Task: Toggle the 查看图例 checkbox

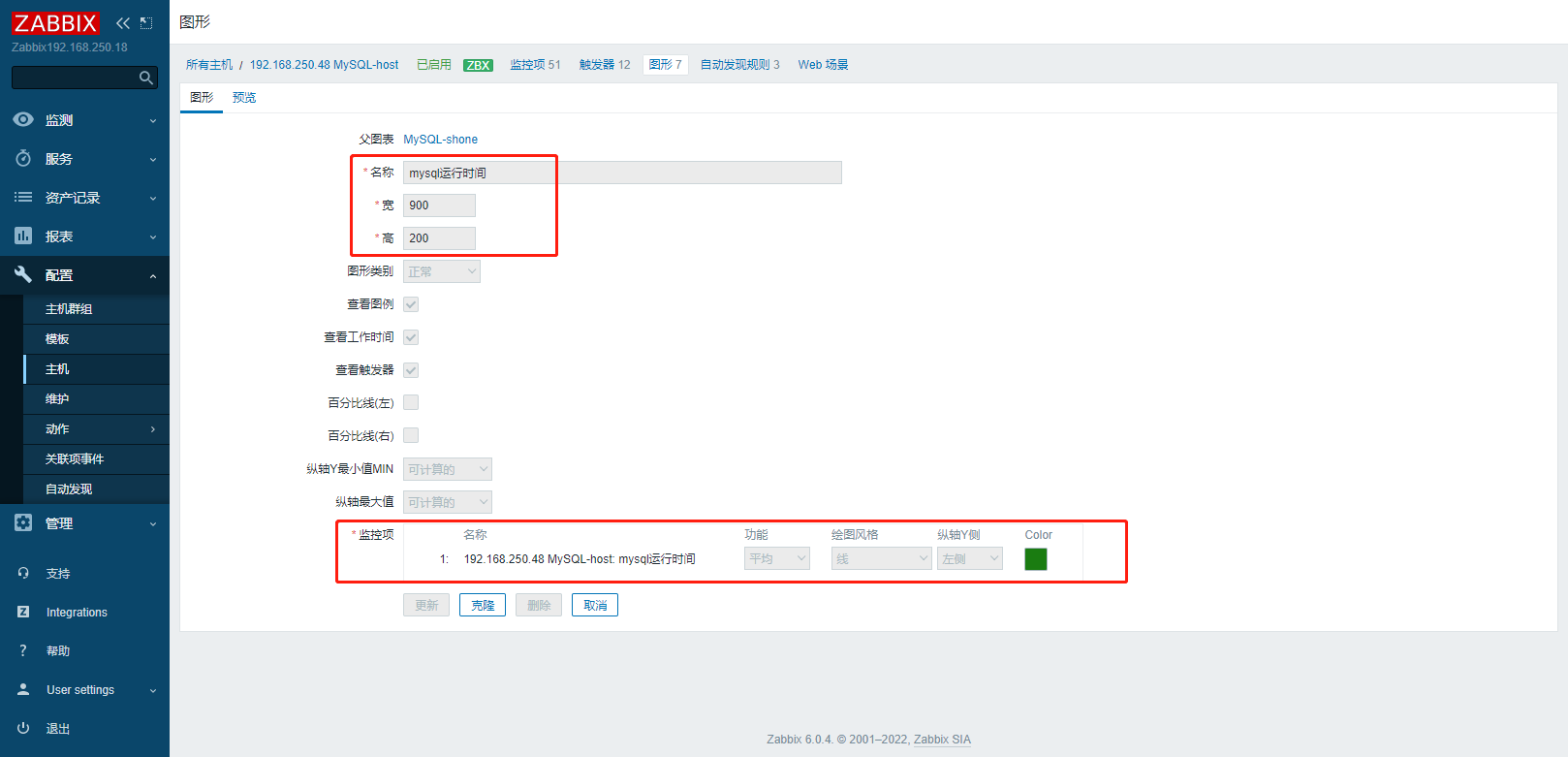Action: 411,304
